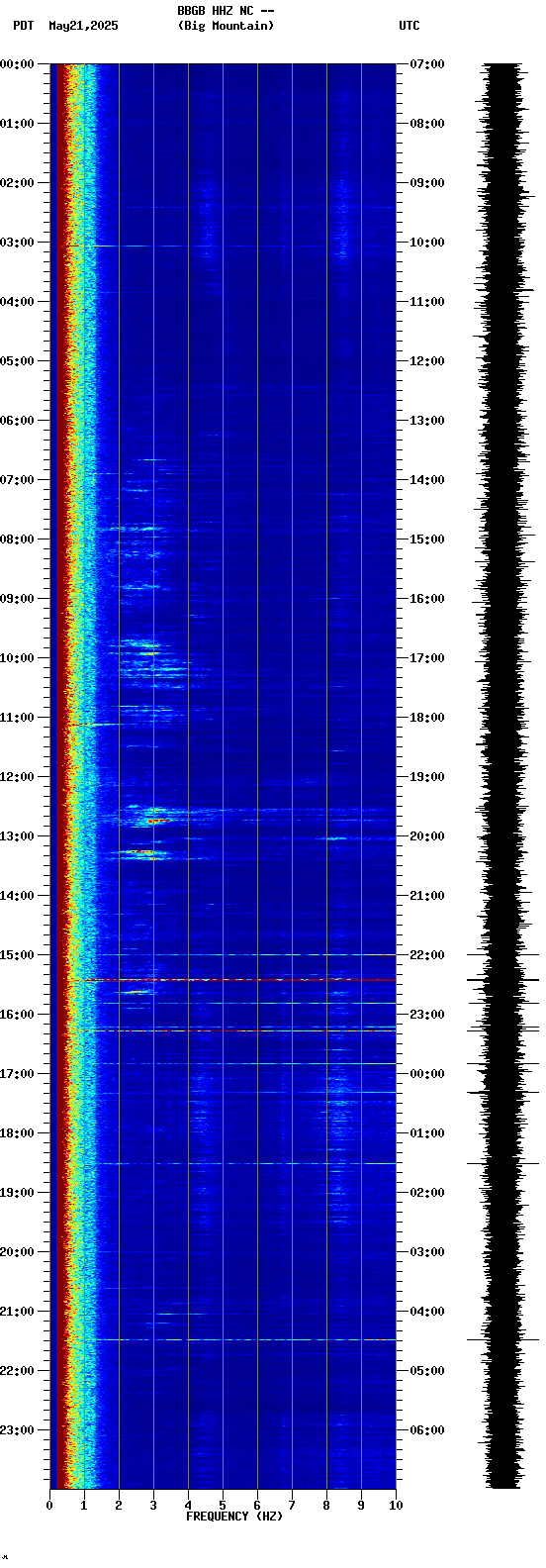The height and width of the screenshot is (1568, 546).
Task: Click the 18:00 PDT time label
Action: click(x=17, y=1133)
